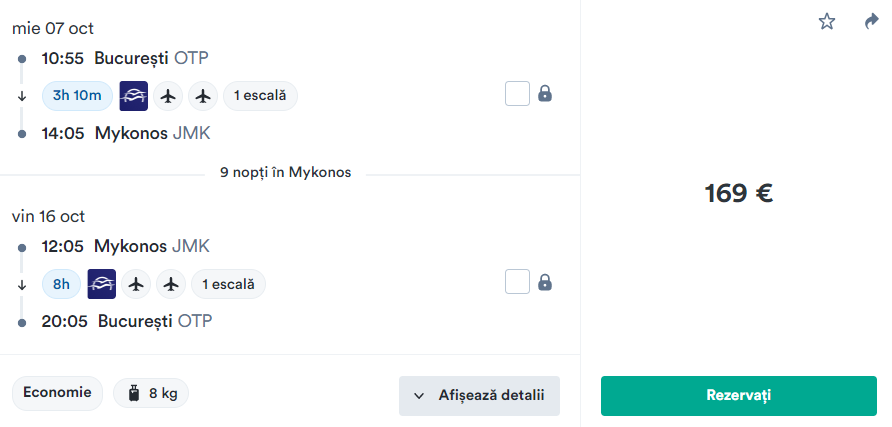
Task: Click second plane icon on return flight
Action: point(171,284)
